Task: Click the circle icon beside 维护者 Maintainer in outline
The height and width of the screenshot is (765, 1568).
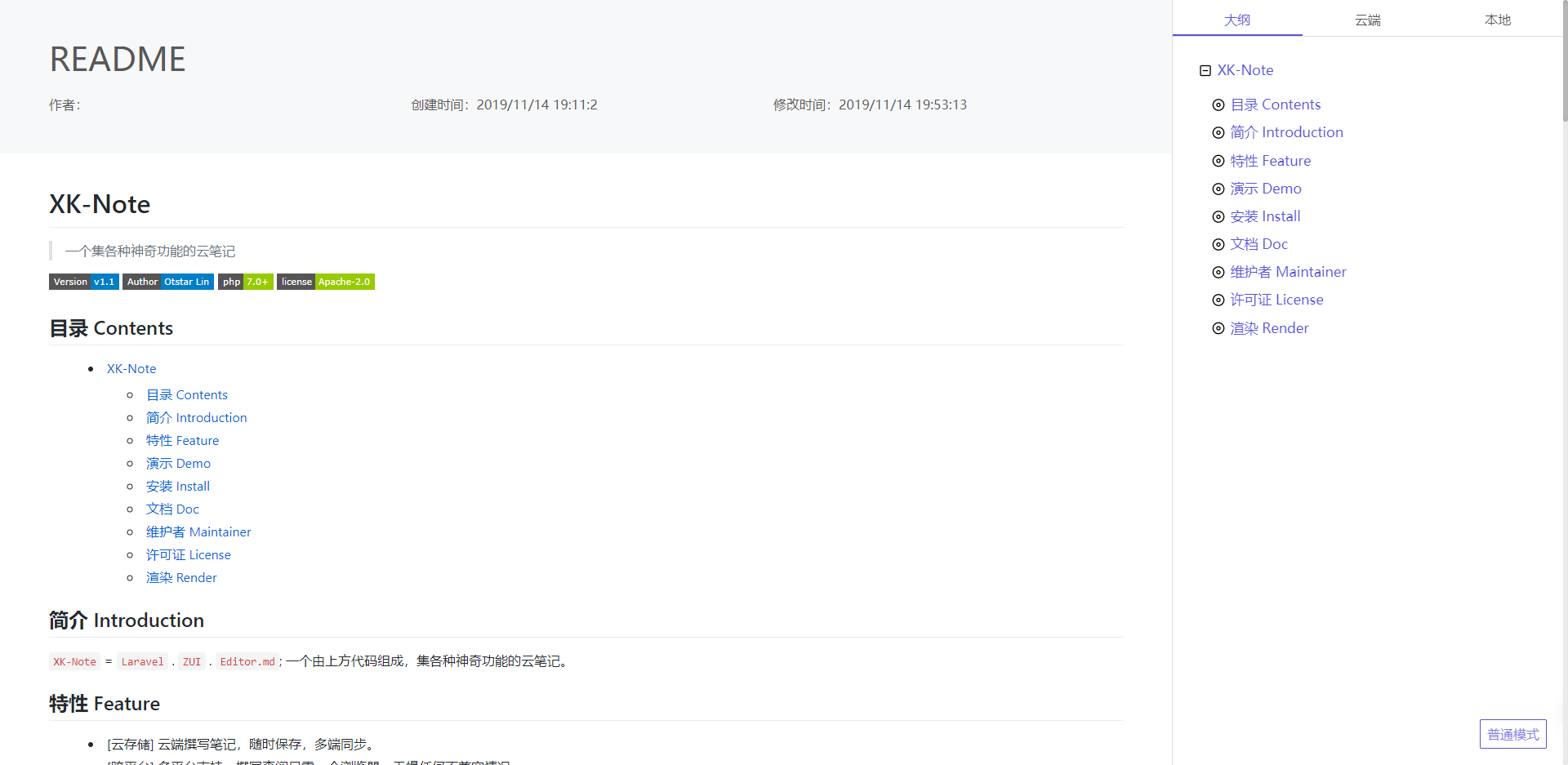Action: point(1218,273)
